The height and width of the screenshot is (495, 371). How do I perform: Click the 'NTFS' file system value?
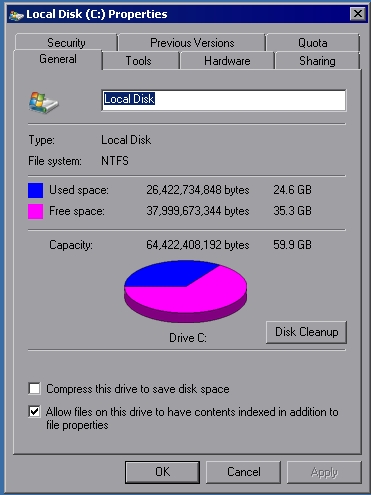pyautogui.click(x=115, y=161)
